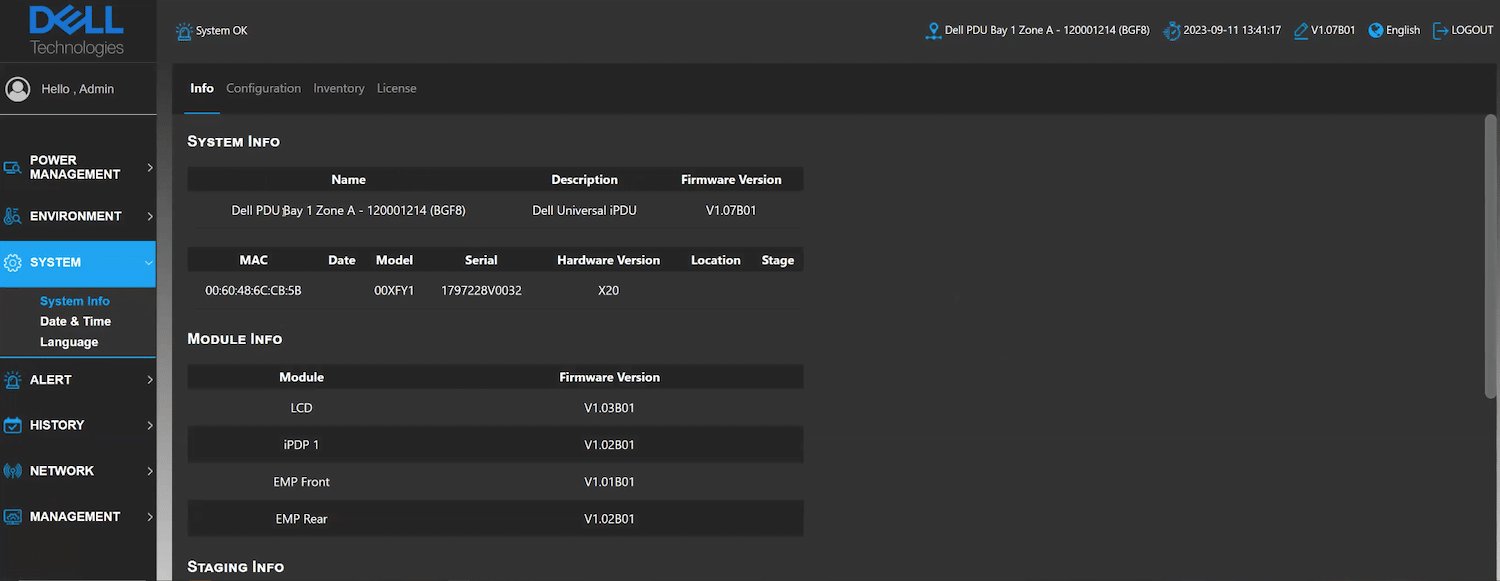Viewport: 1500px width, 581px height.
Task: Click MAC address 00:60:48:6C:CB:5B
Action: coord(253,291)
